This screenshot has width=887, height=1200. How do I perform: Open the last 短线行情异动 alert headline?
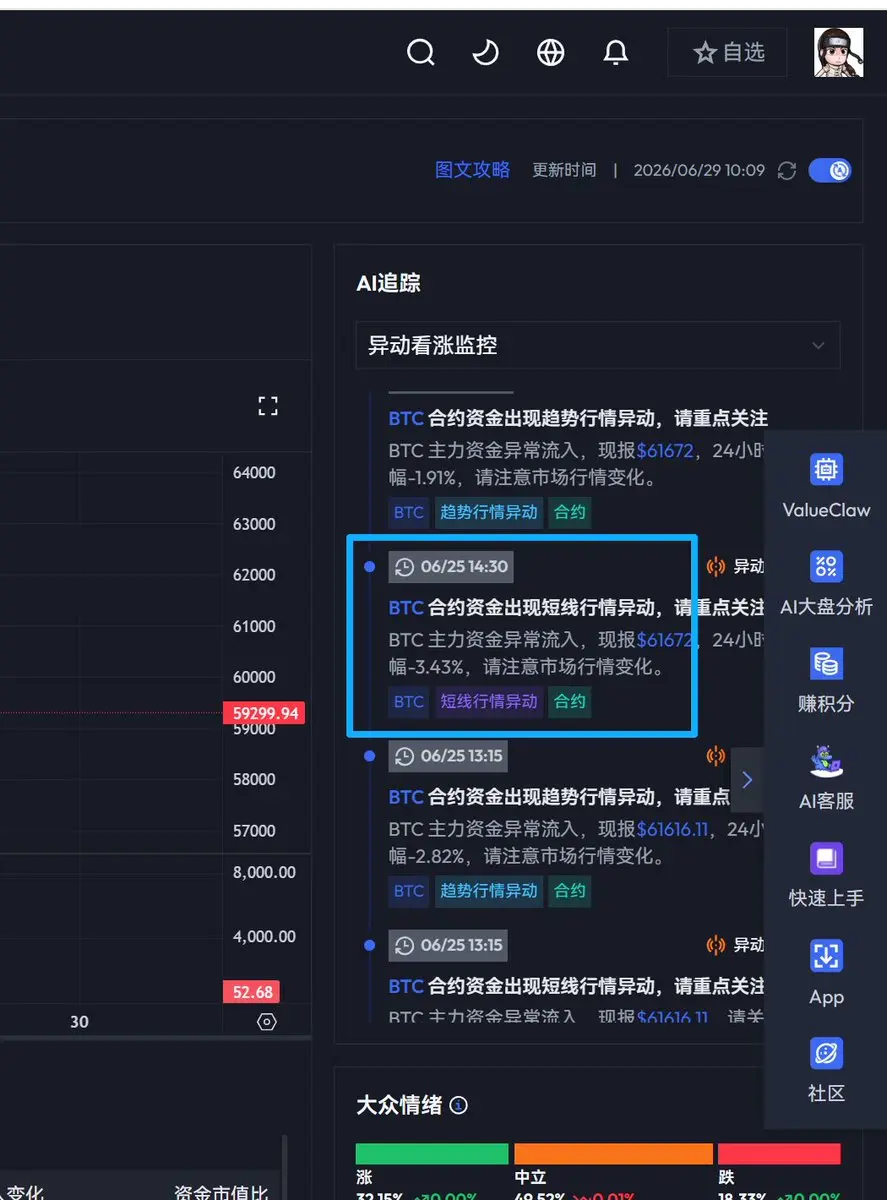(x=577, y=986)
